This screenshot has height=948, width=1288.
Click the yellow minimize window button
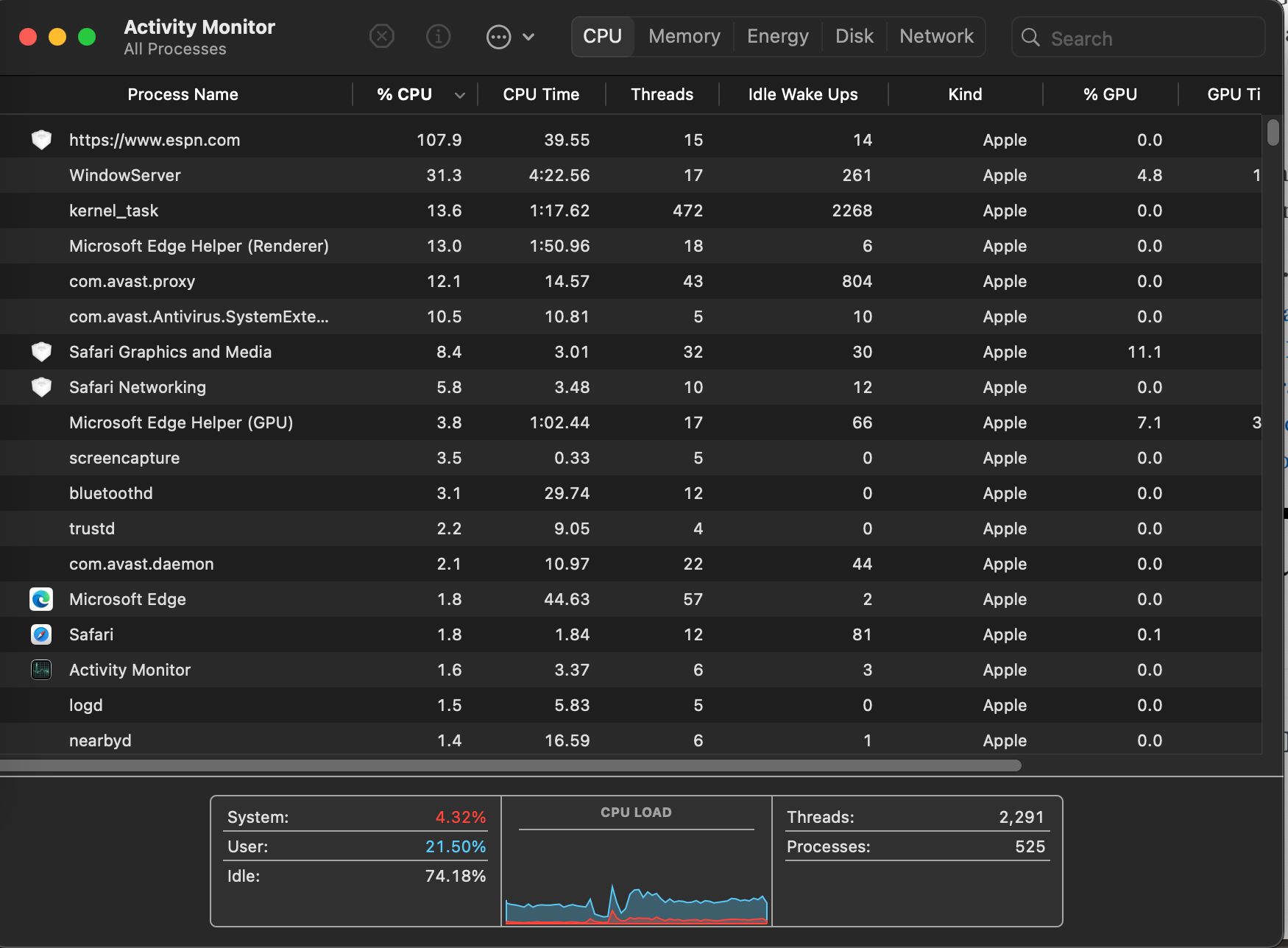(57, 37)
